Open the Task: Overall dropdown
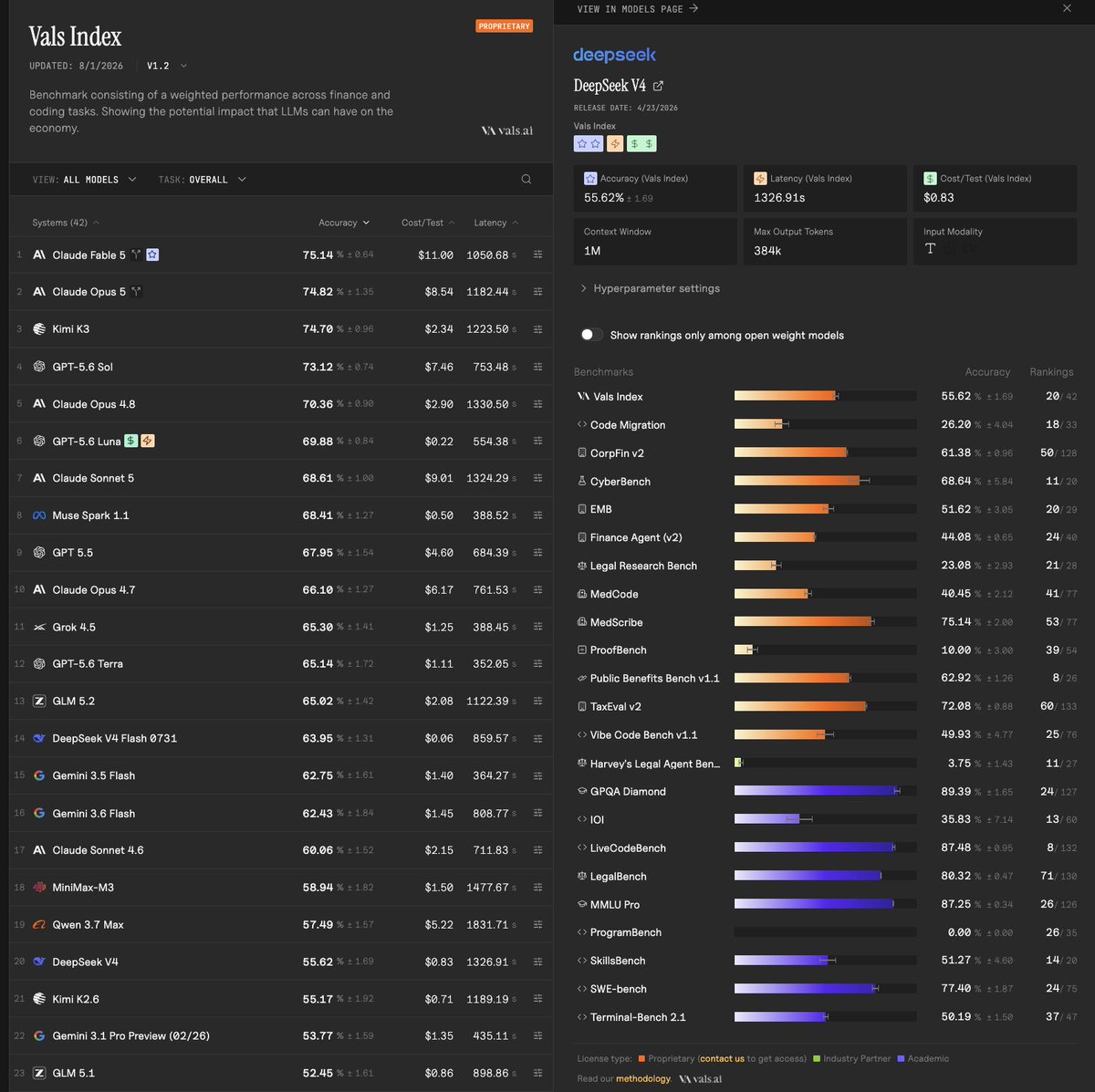Image resolution: width=1095 pixels, height=1092 pixels. (x=202, y=180)
